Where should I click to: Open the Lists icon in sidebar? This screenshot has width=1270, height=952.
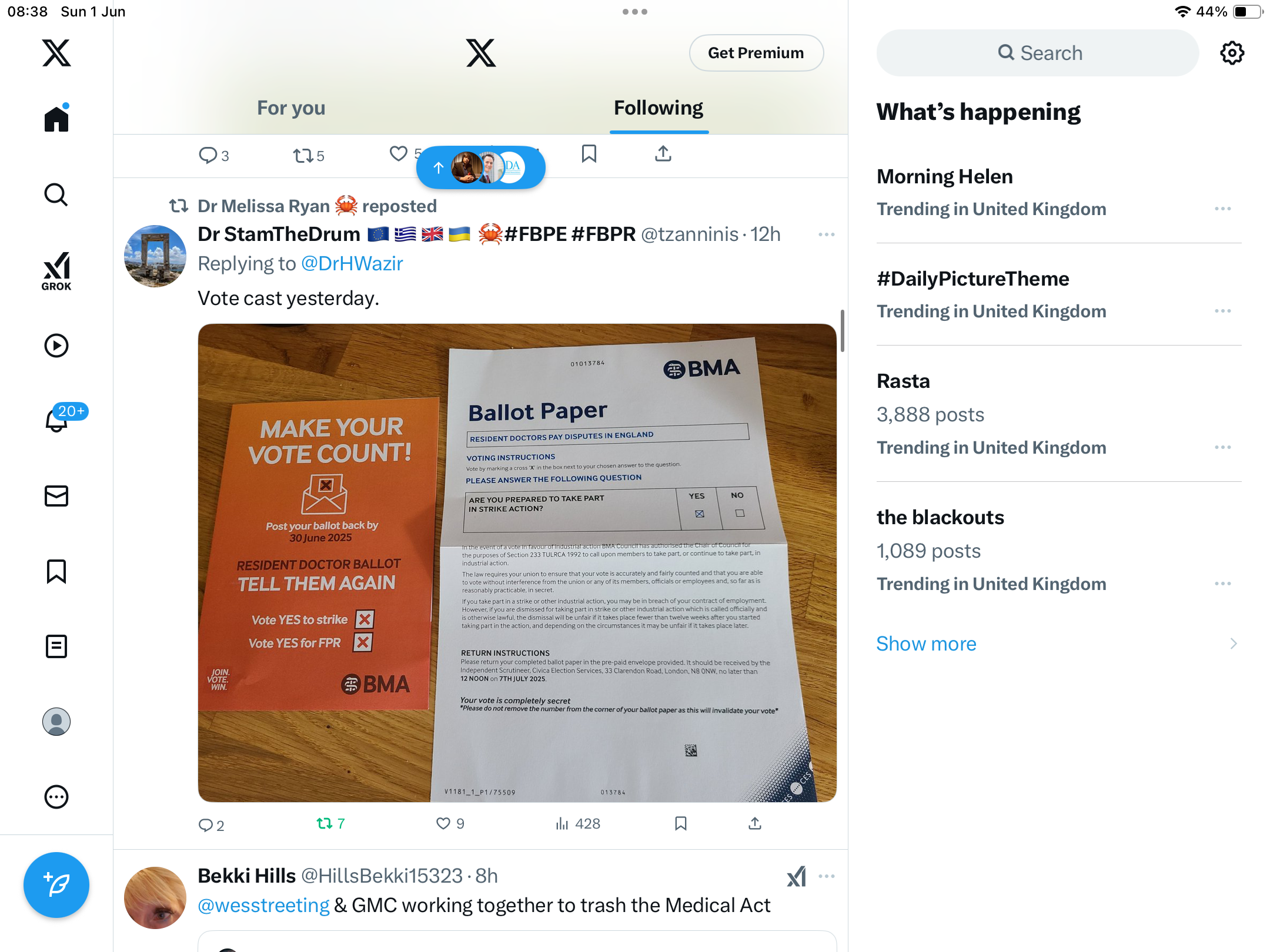point(56,646)
